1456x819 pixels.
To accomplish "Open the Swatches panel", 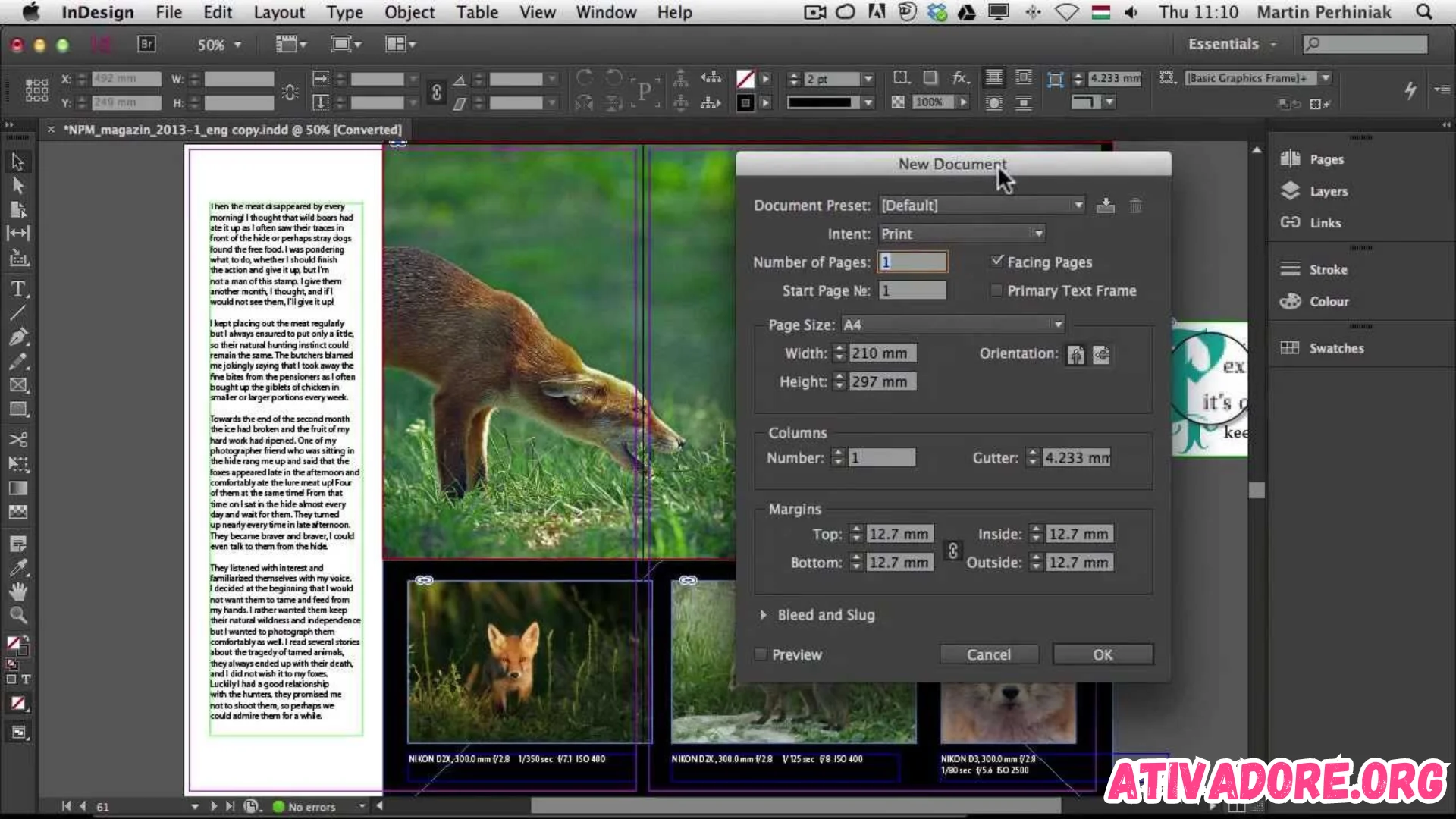I will [1336, 347].
